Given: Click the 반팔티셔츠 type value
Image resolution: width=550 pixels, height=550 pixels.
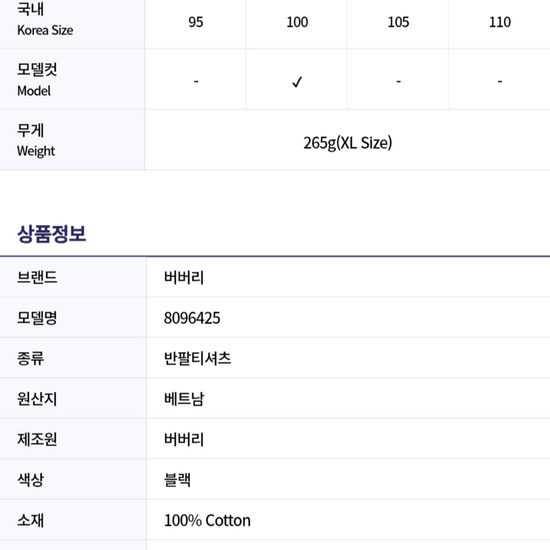Looking at the screenshot, I should (x=197, y=358).
